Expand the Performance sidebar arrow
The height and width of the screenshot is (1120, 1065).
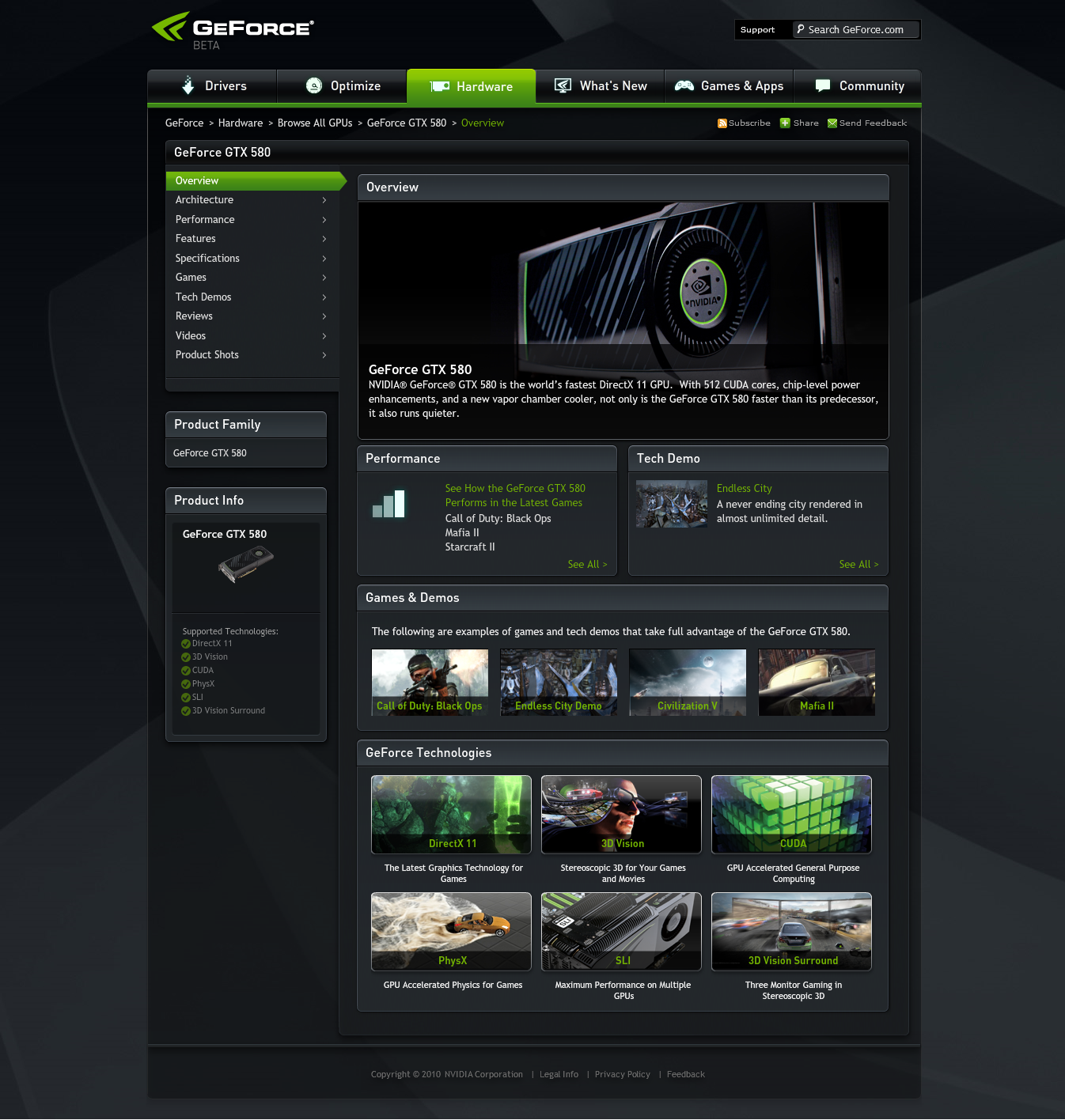[324, 220]
